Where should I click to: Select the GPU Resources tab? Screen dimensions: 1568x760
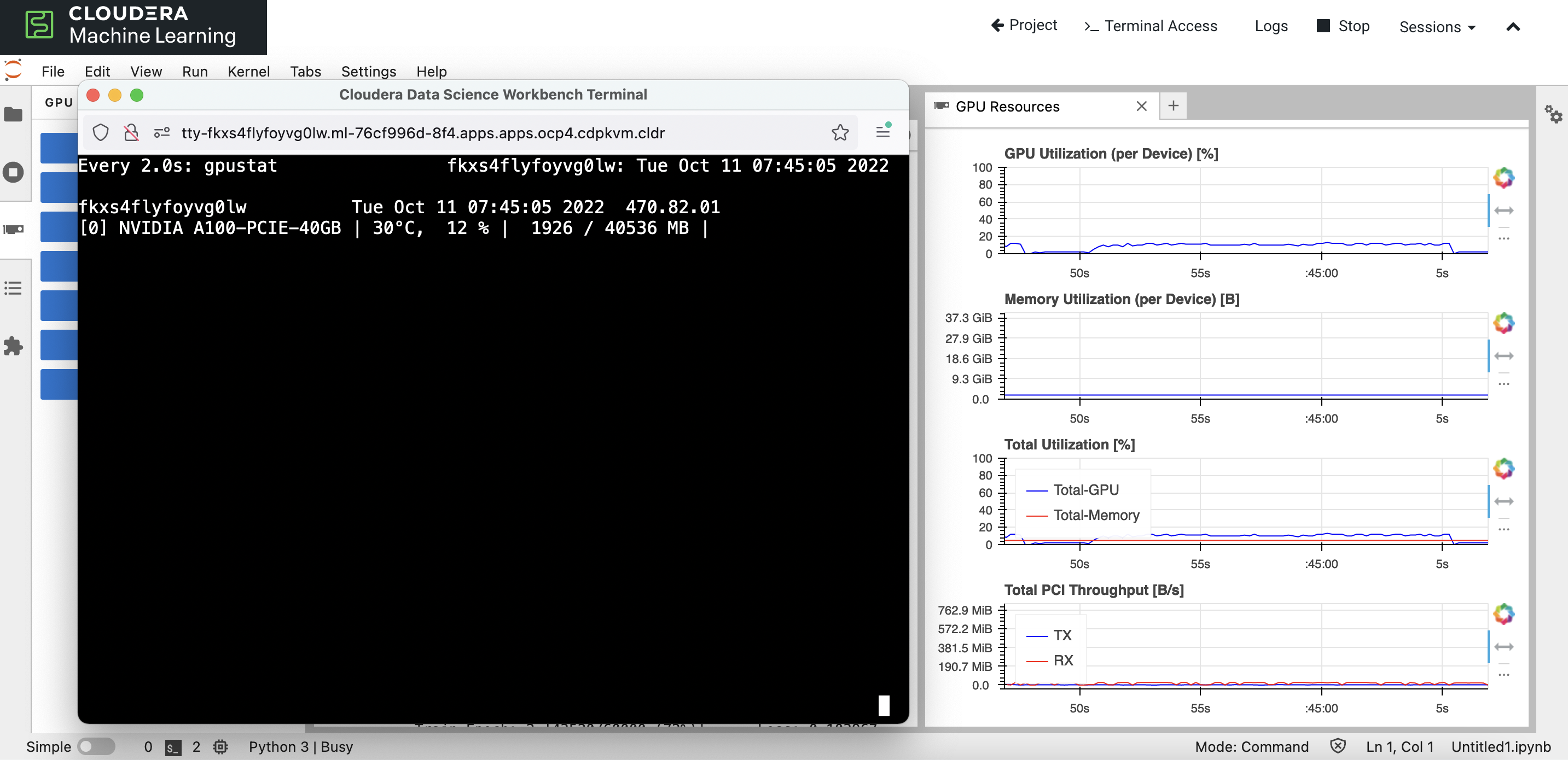1007,107
